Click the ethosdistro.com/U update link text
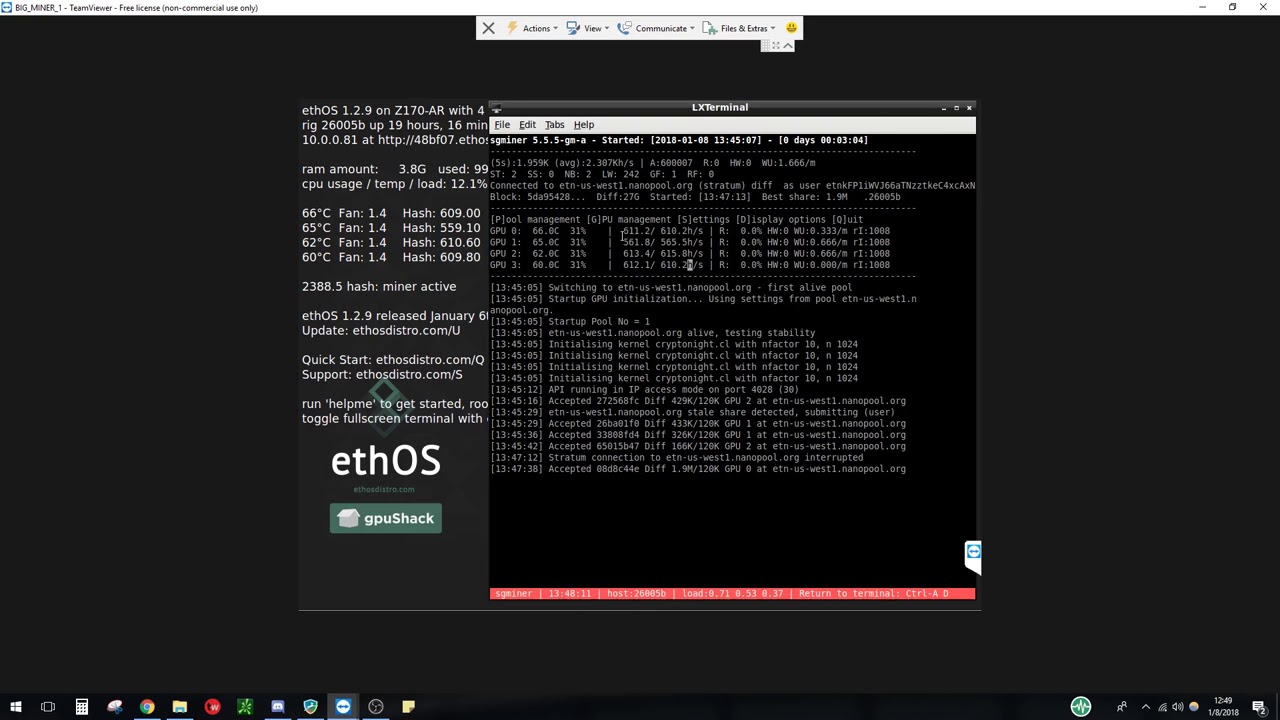The height and width of the screenshot is (720, 1280). (406, 330)
